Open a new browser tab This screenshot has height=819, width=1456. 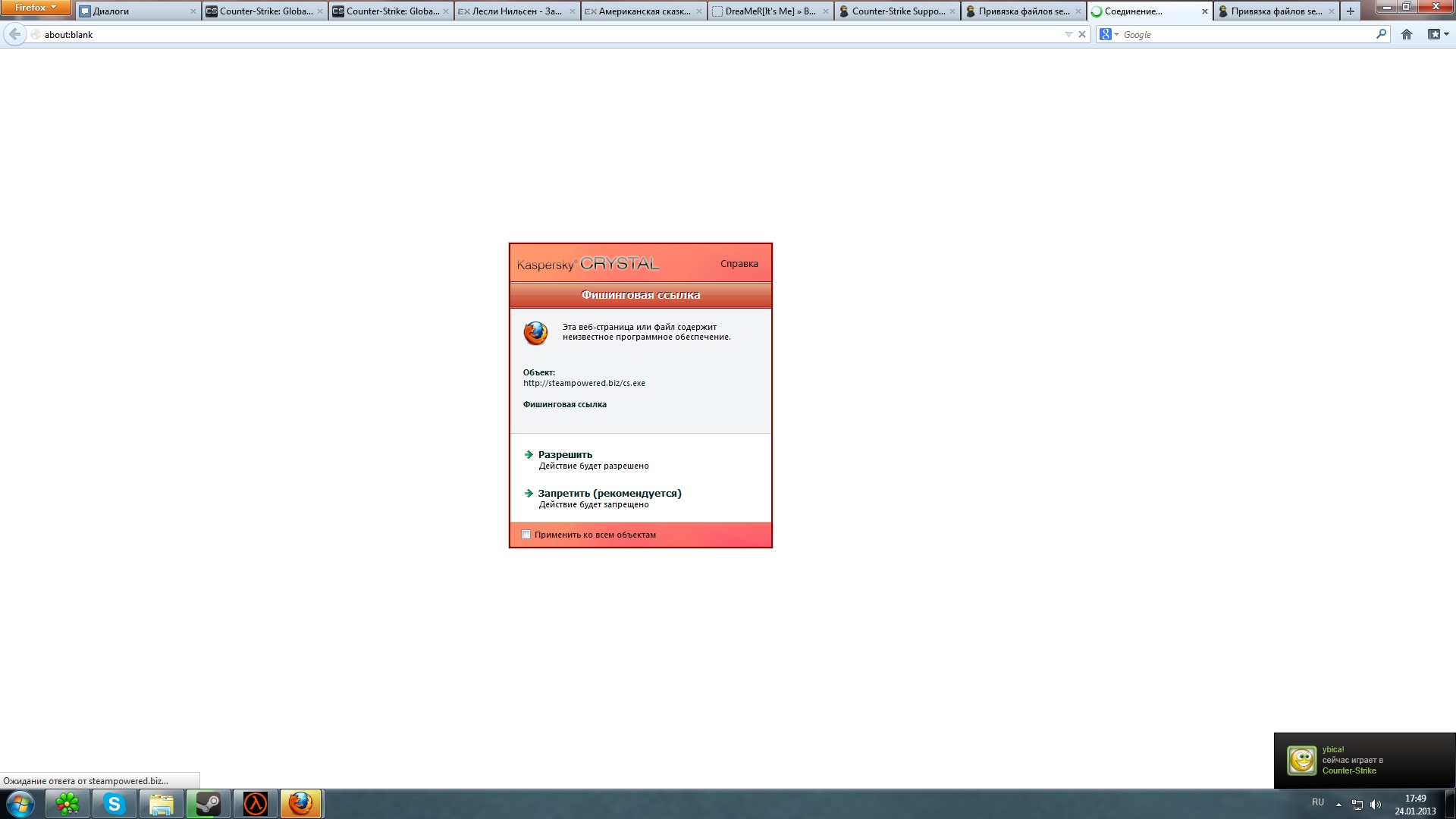point(1350,11)
